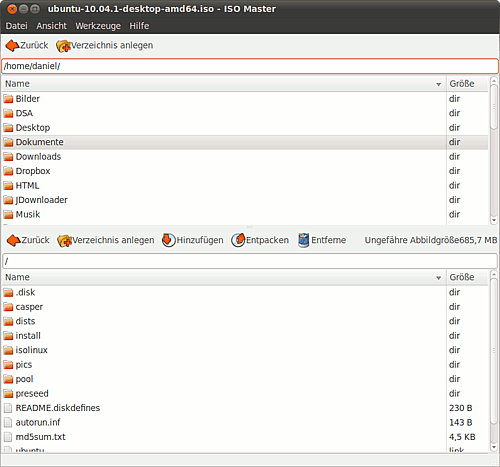Select the Bilder folder icon
Screen dimensions: 500x467
click(x=8, y=99)
